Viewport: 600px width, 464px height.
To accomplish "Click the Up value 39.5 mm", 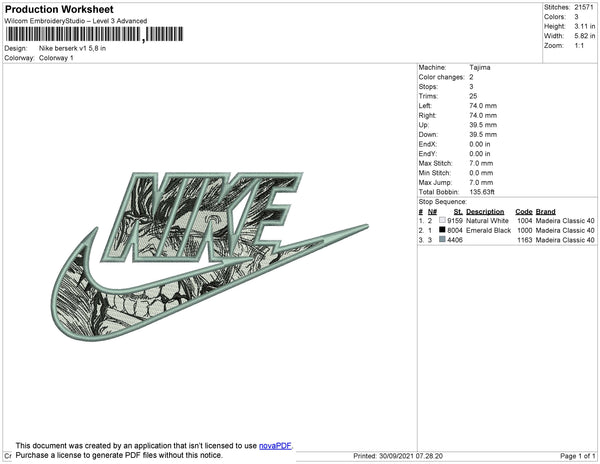I will (x=483, y=125).
